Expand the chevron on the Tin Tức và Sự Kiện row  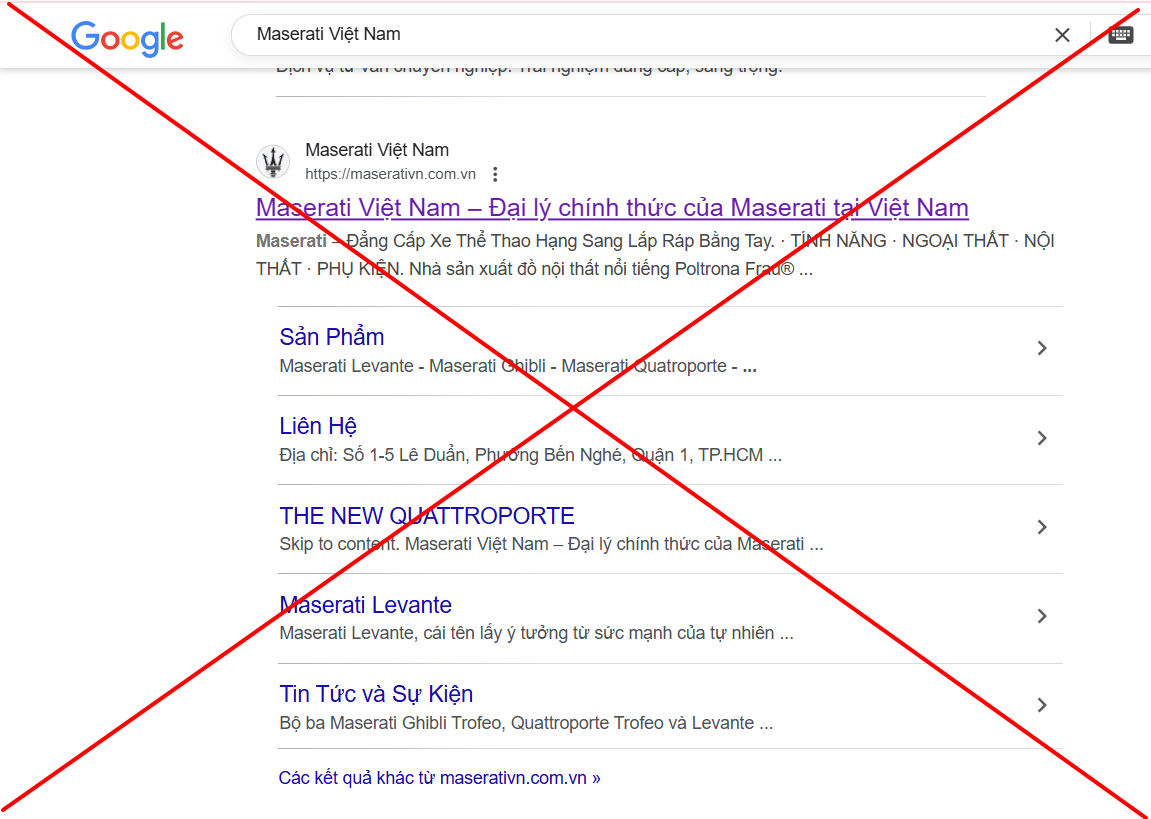pyautogui.click(x=1042, y=705)
